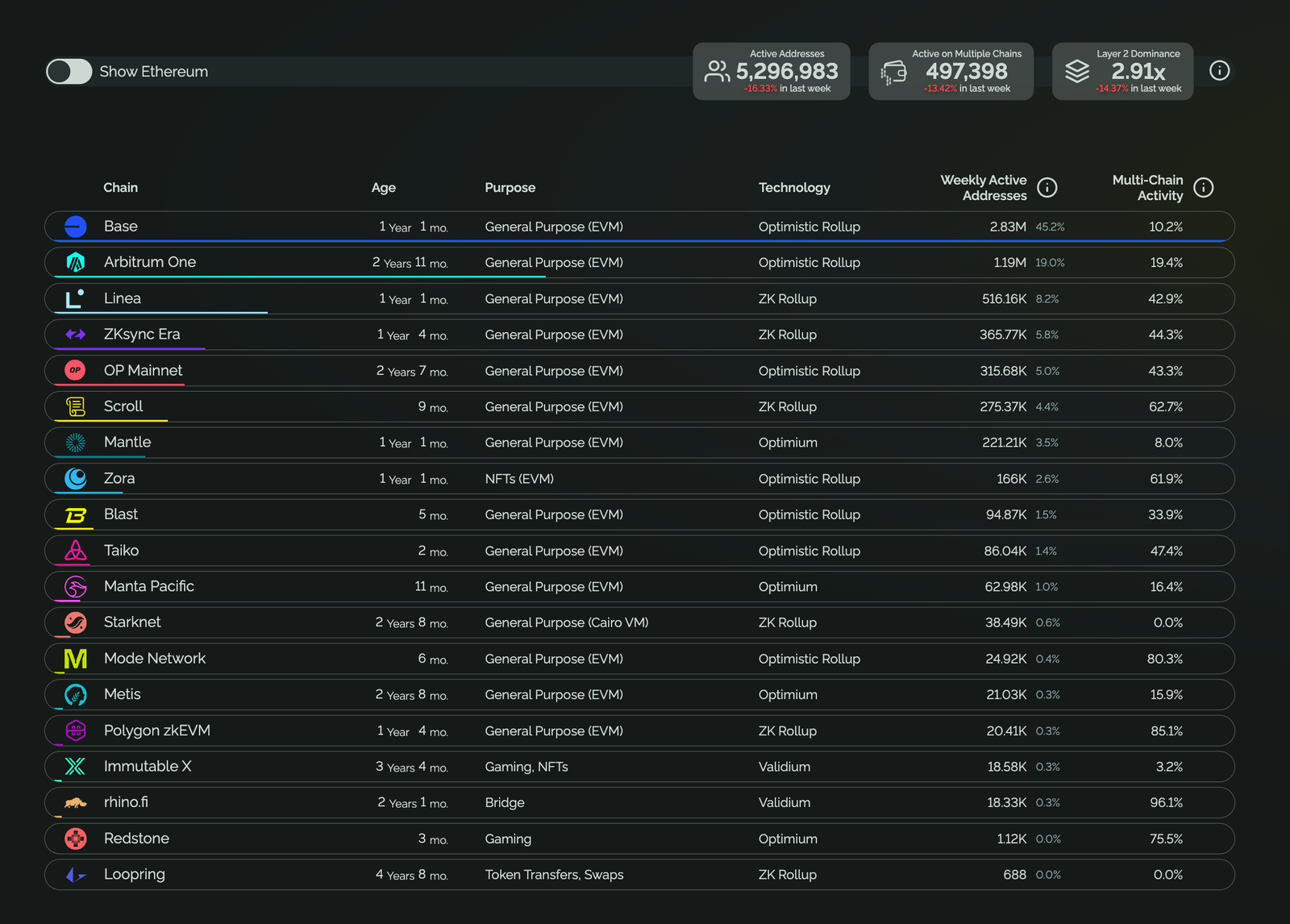This screenshot has height=924, width=1290.
Task: Click the Active Addresses people icon
Action: pos(718,71)
